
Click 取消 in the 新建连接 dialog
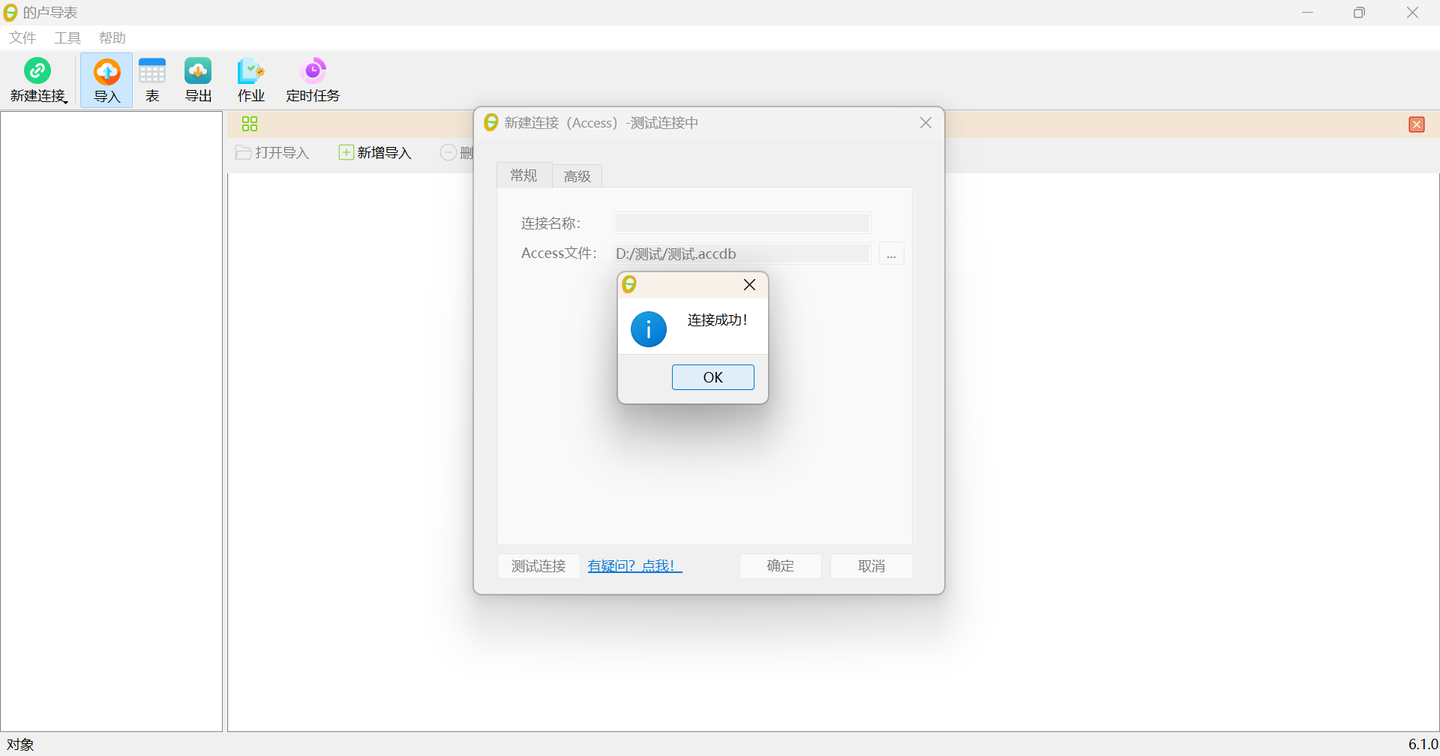click(x=872, y=566)
